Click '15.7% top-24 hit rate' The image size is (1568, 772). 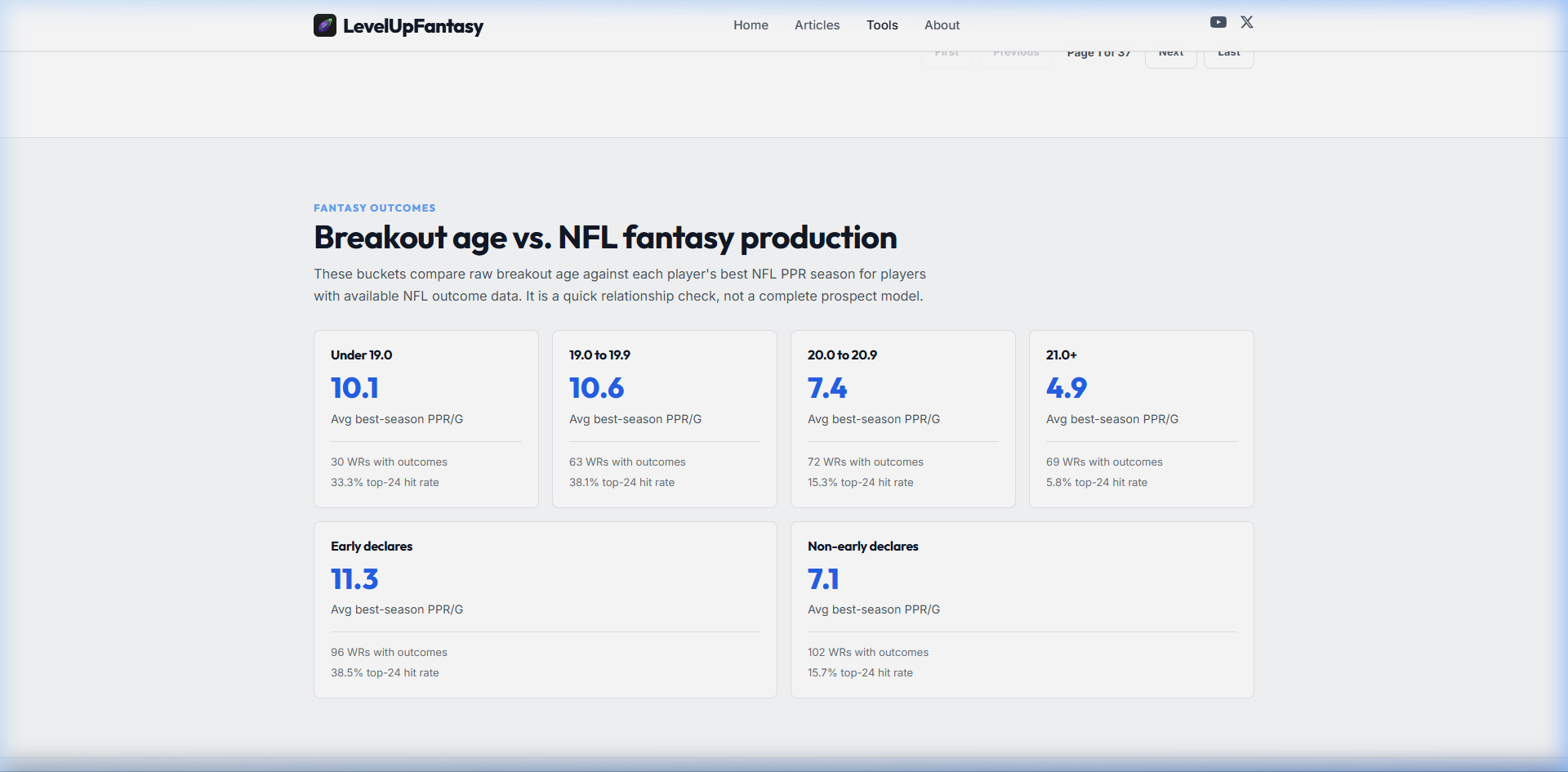pos(860,673)
